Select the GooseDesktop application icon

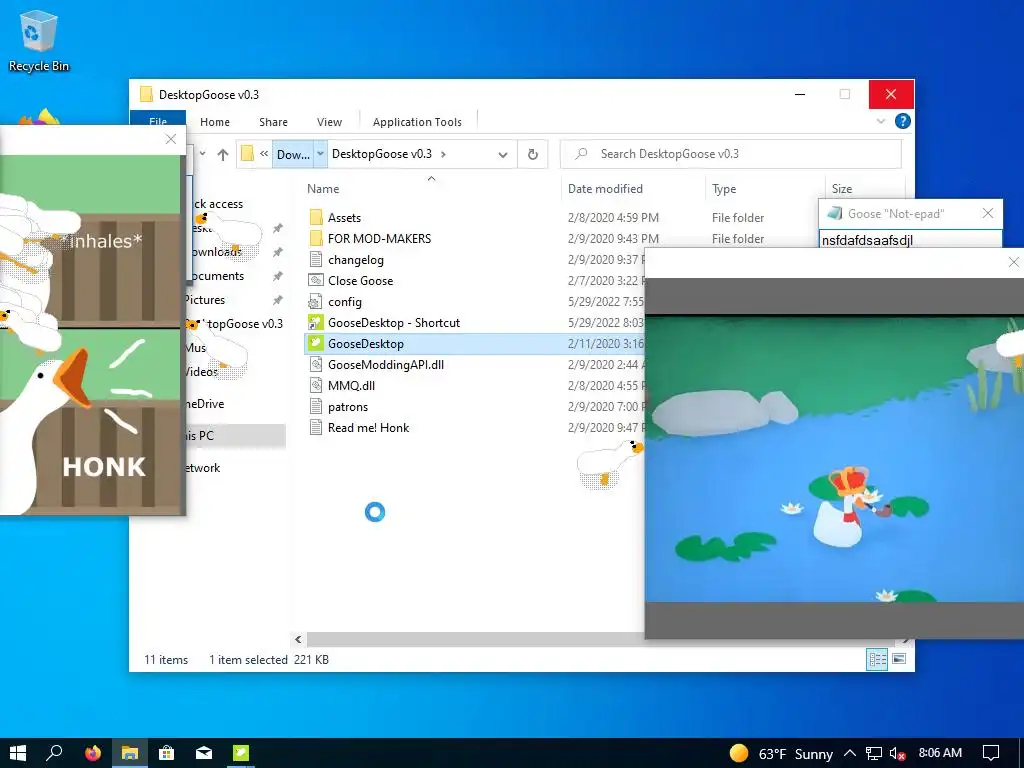(x=316, y=344)
